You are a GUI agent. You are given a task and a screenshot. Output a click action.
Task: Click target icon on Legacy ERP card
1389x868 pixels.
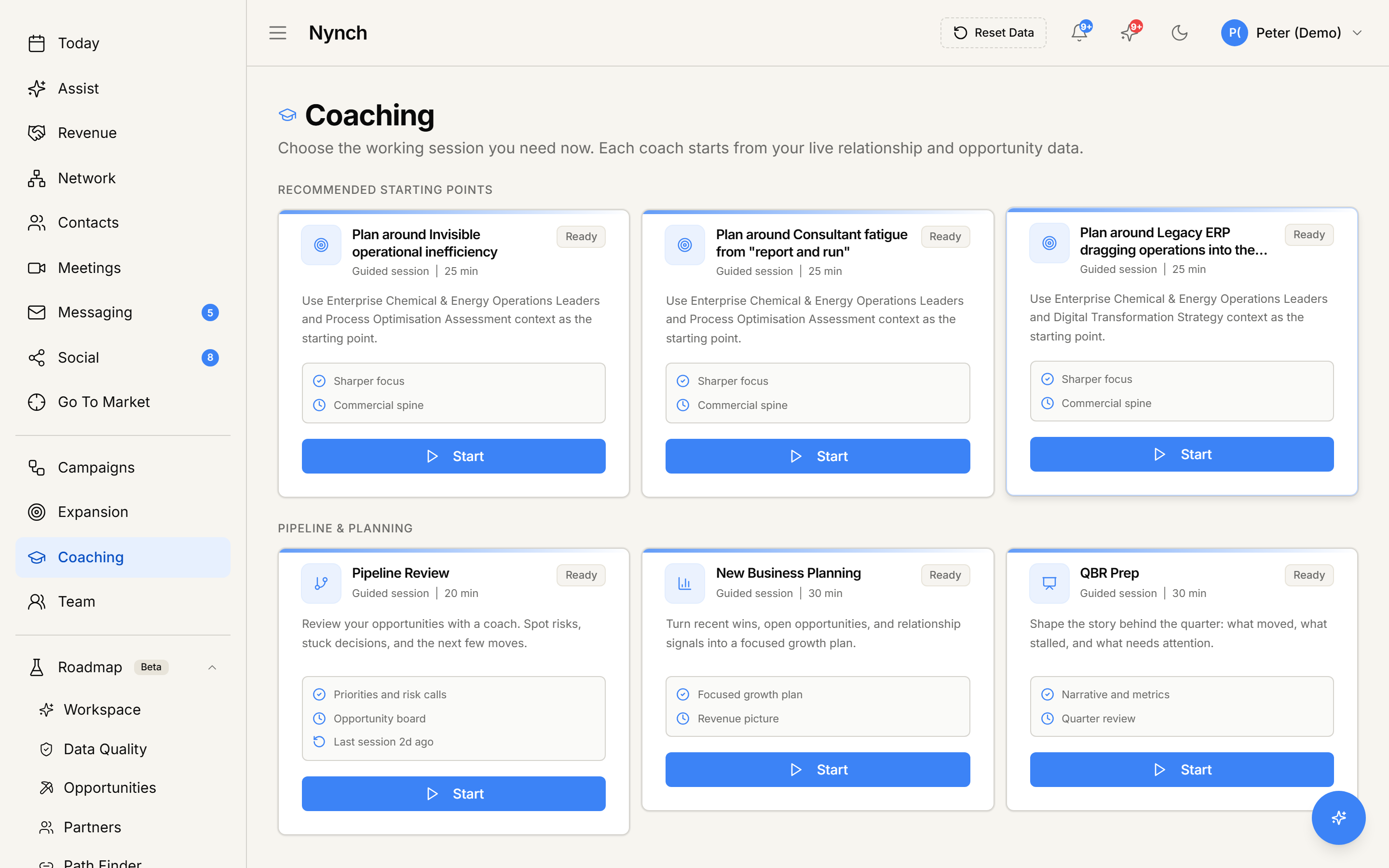click(1049, 243)
